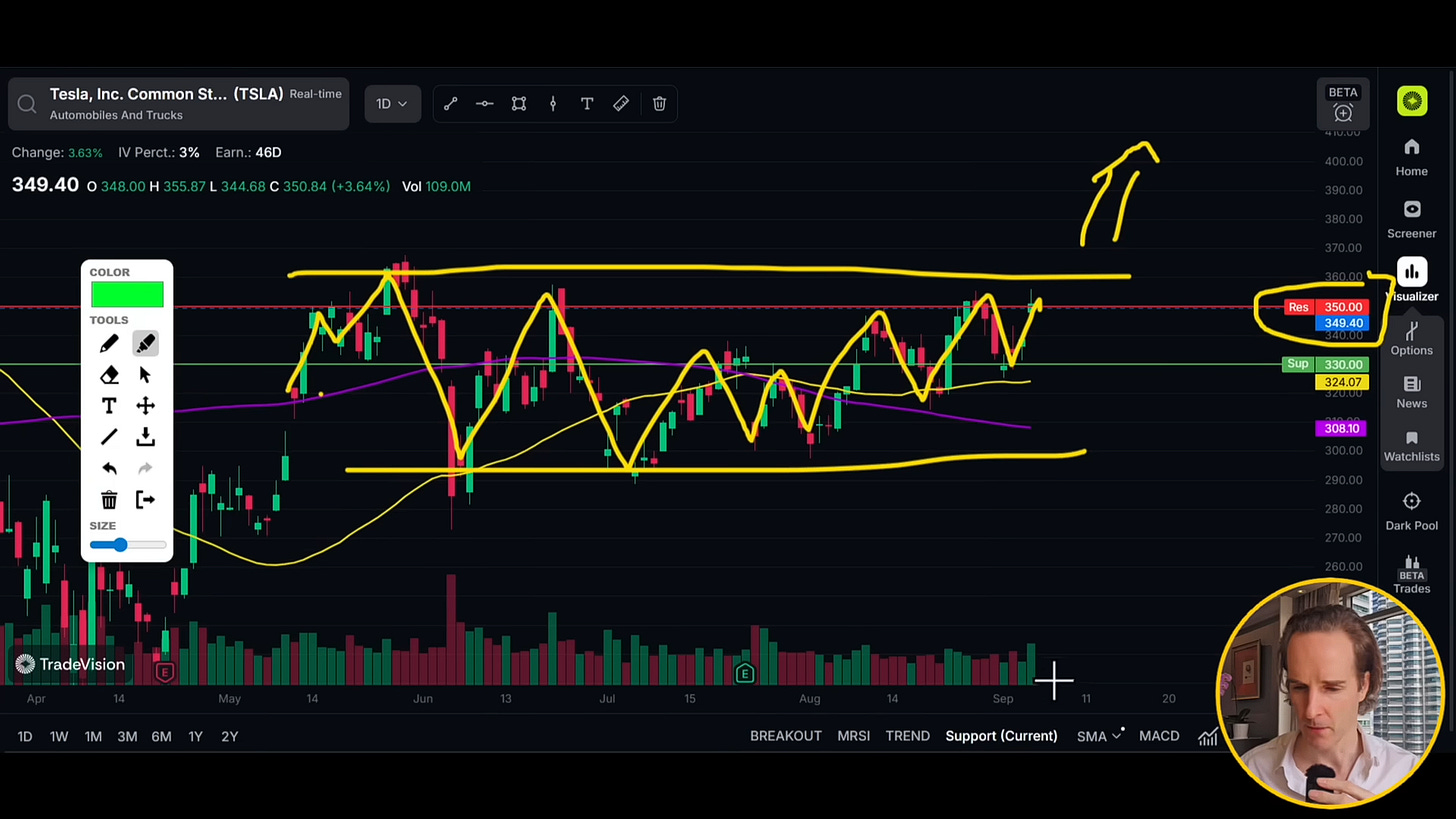This screenshot has height=819, width=1456.
Task: Select the pencil tool in the Tools panel
Action: (109, 344)
